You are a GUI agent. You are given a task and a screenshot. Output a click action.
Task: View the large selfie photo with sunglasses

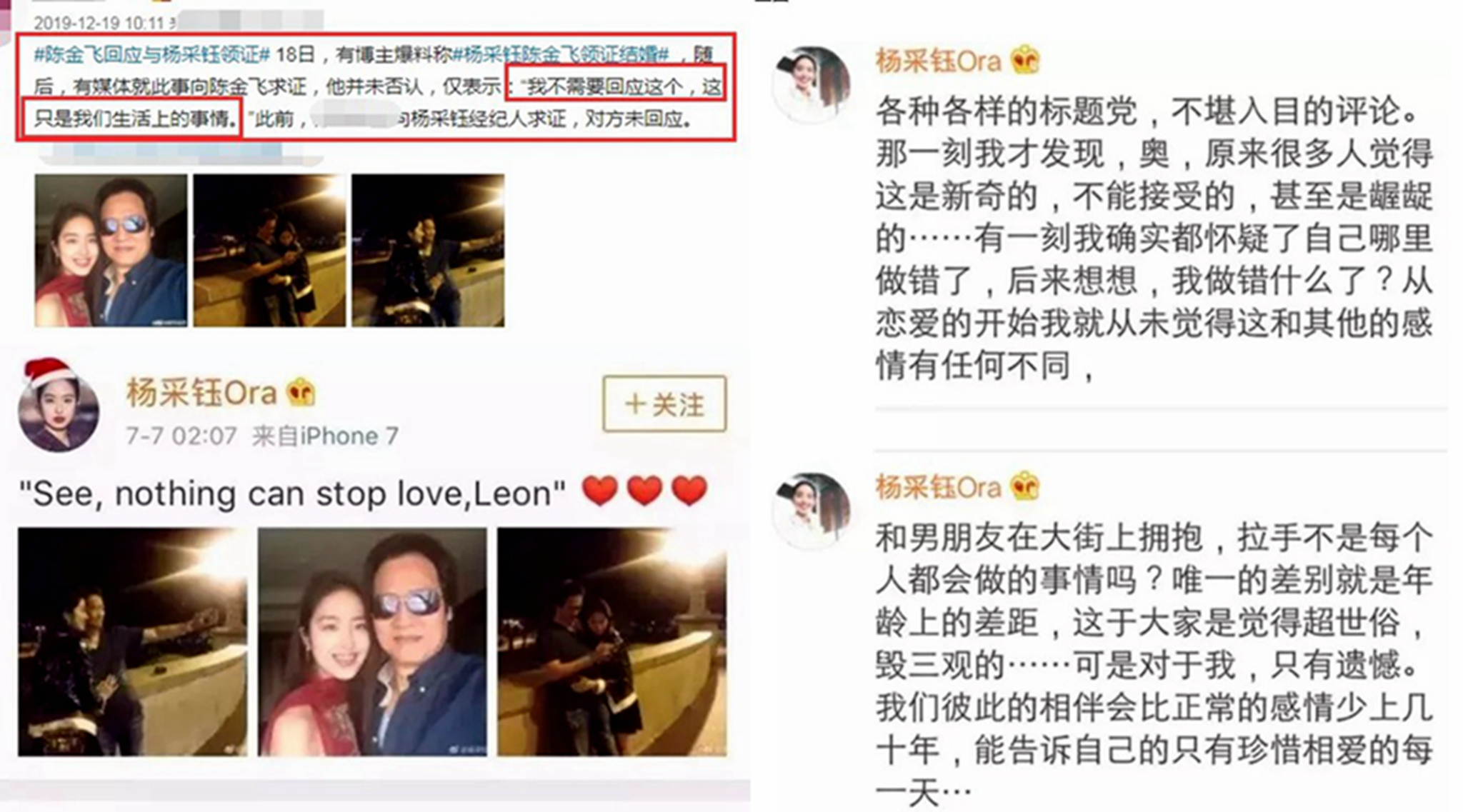[x=372, y=642]
